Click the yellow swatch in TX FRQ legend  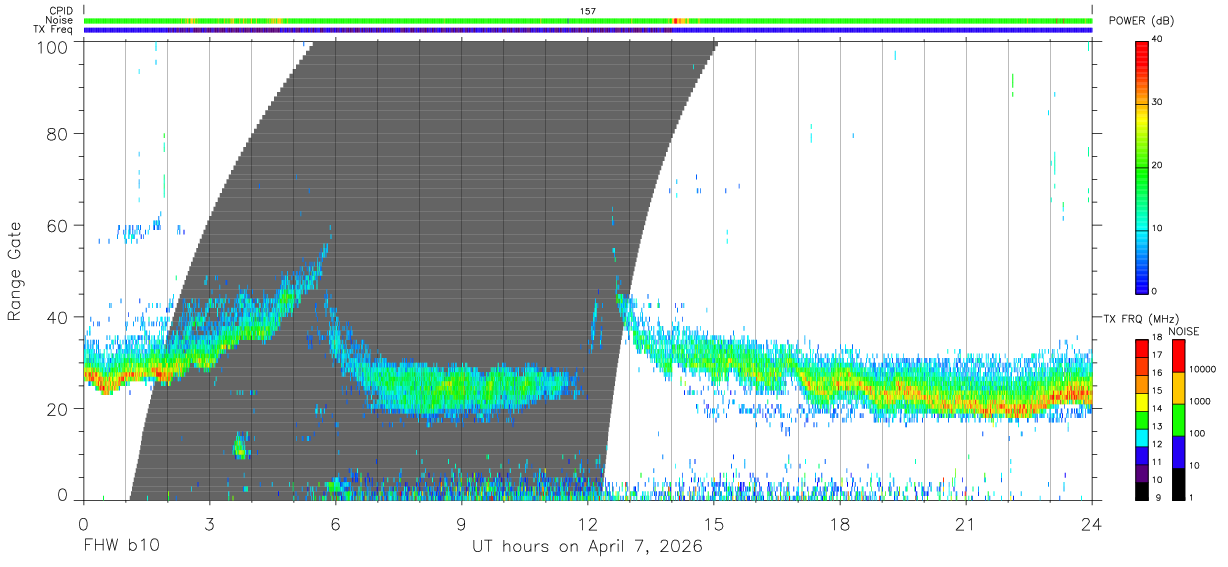click(x=1142, y=403)
